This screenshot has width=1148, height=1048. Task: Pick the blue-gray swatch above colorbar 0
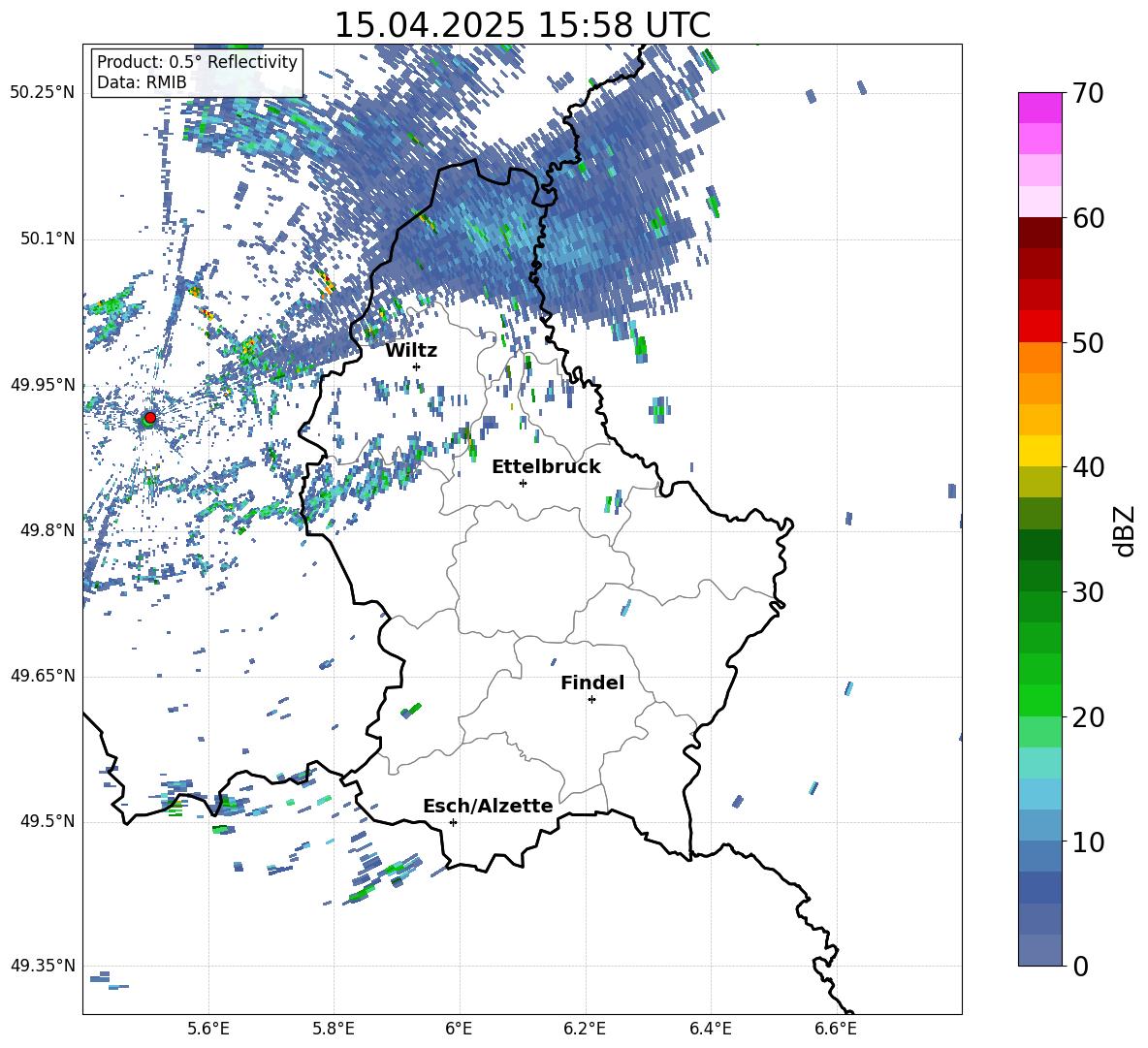tap(1039, 950)
